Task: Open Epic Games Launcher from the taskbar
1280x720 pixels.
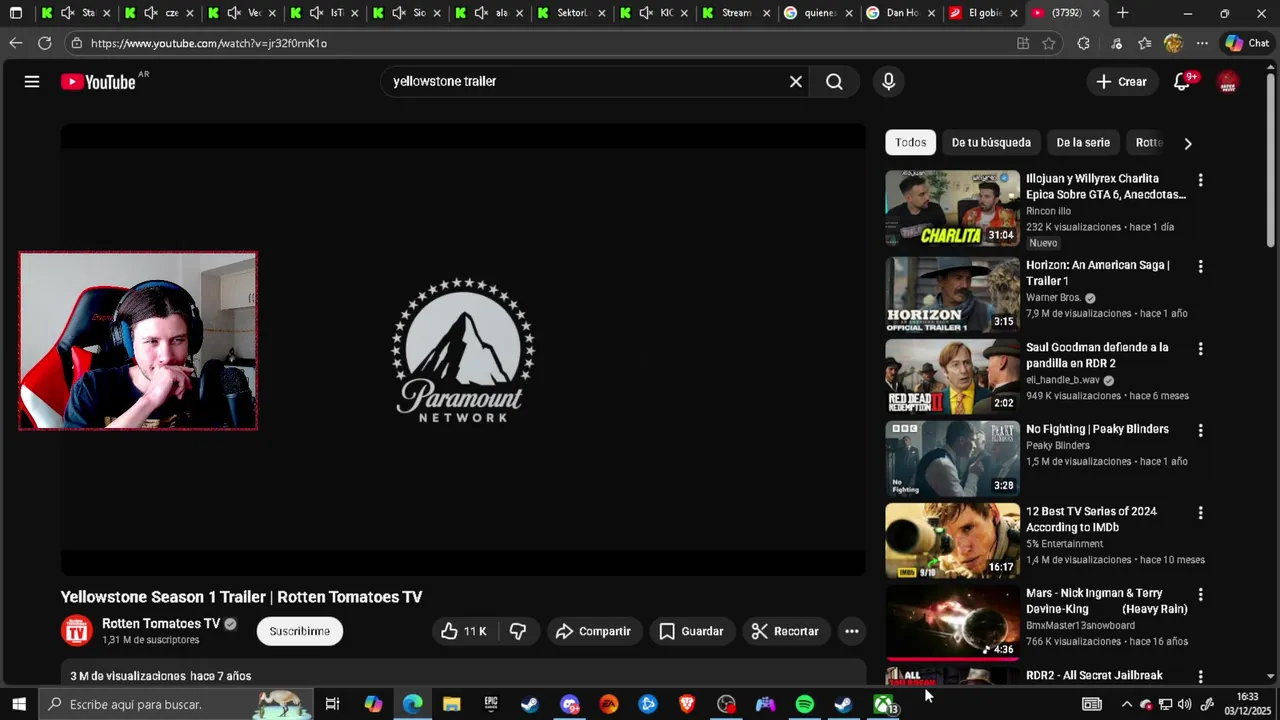Action: pyautogui.click(x=491, y=704)
